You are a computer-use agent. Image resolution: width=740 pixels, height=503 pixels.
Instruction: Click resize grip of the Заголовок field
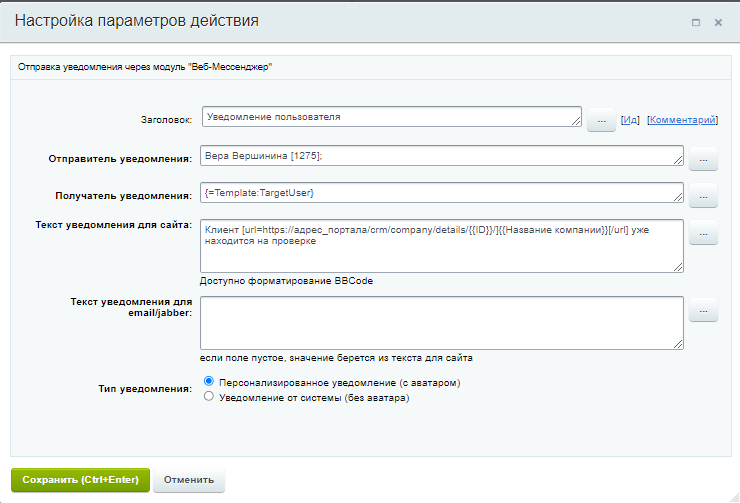pos(576,122)
